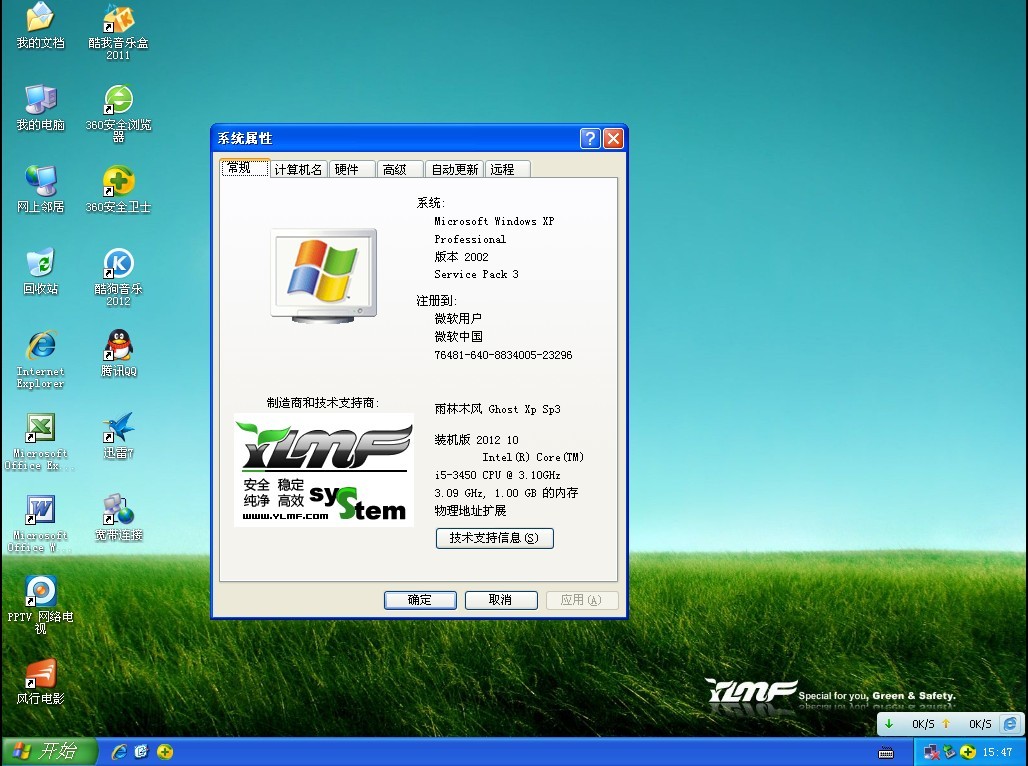Open the Microsoft Office Excel shortcut
The image size is (1028, 766).
(40, 428)
